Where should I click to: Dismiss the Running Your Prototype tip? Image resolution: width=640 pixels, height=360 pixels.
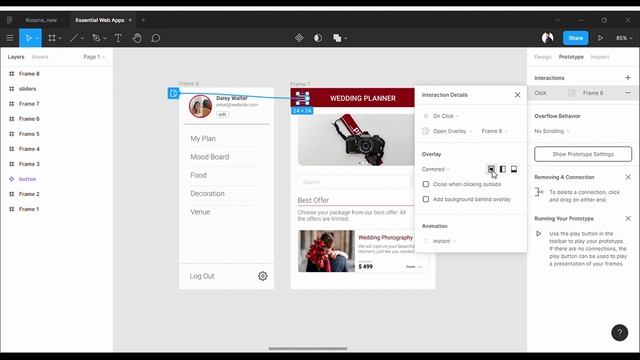coord(628,218)
